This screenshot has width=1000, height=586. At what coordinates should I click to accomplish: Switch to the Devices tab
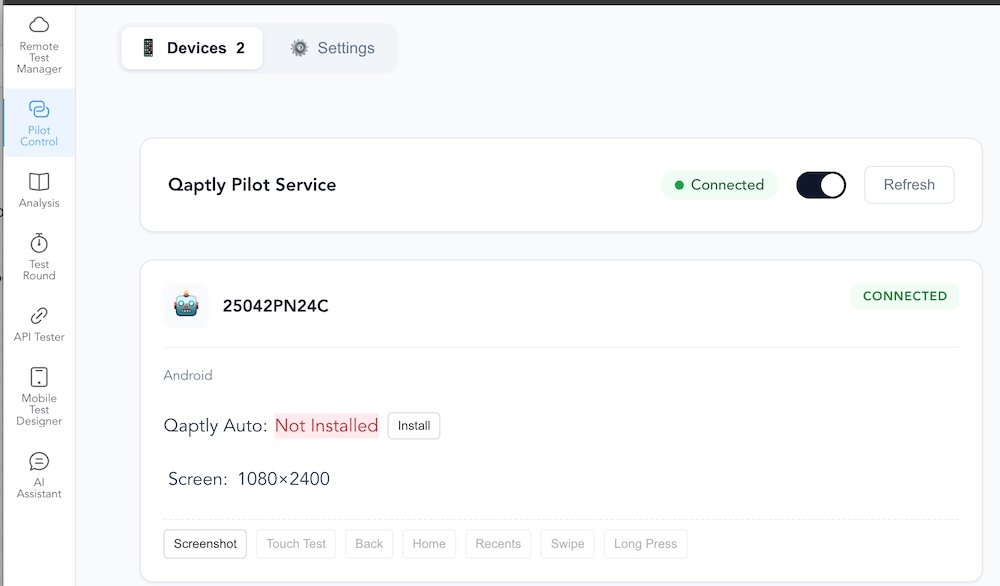tap(192, 48)
